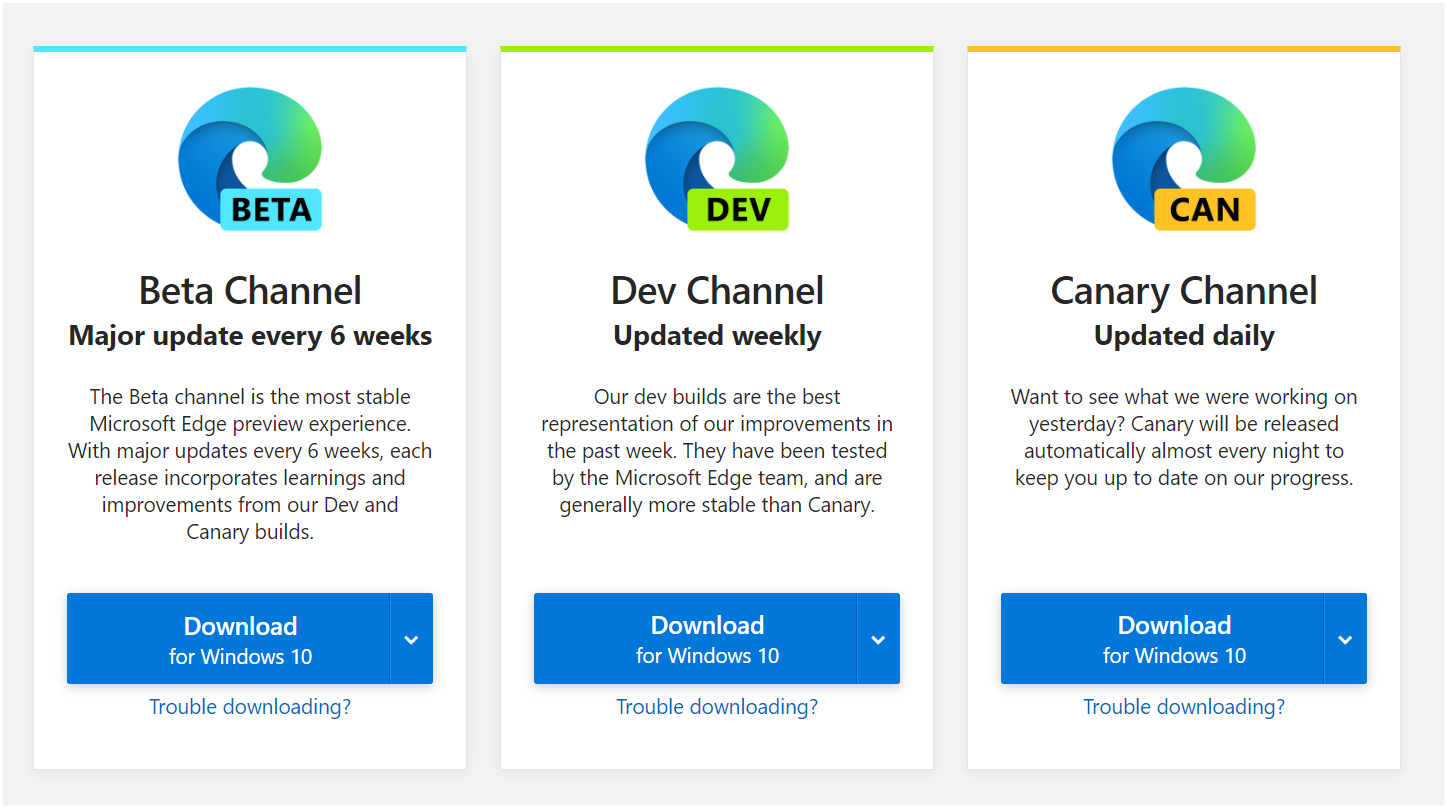Click the Dev Channel heading text
Image resolution: width=1447 pixels, height=808 pixels.
point(717,290)
